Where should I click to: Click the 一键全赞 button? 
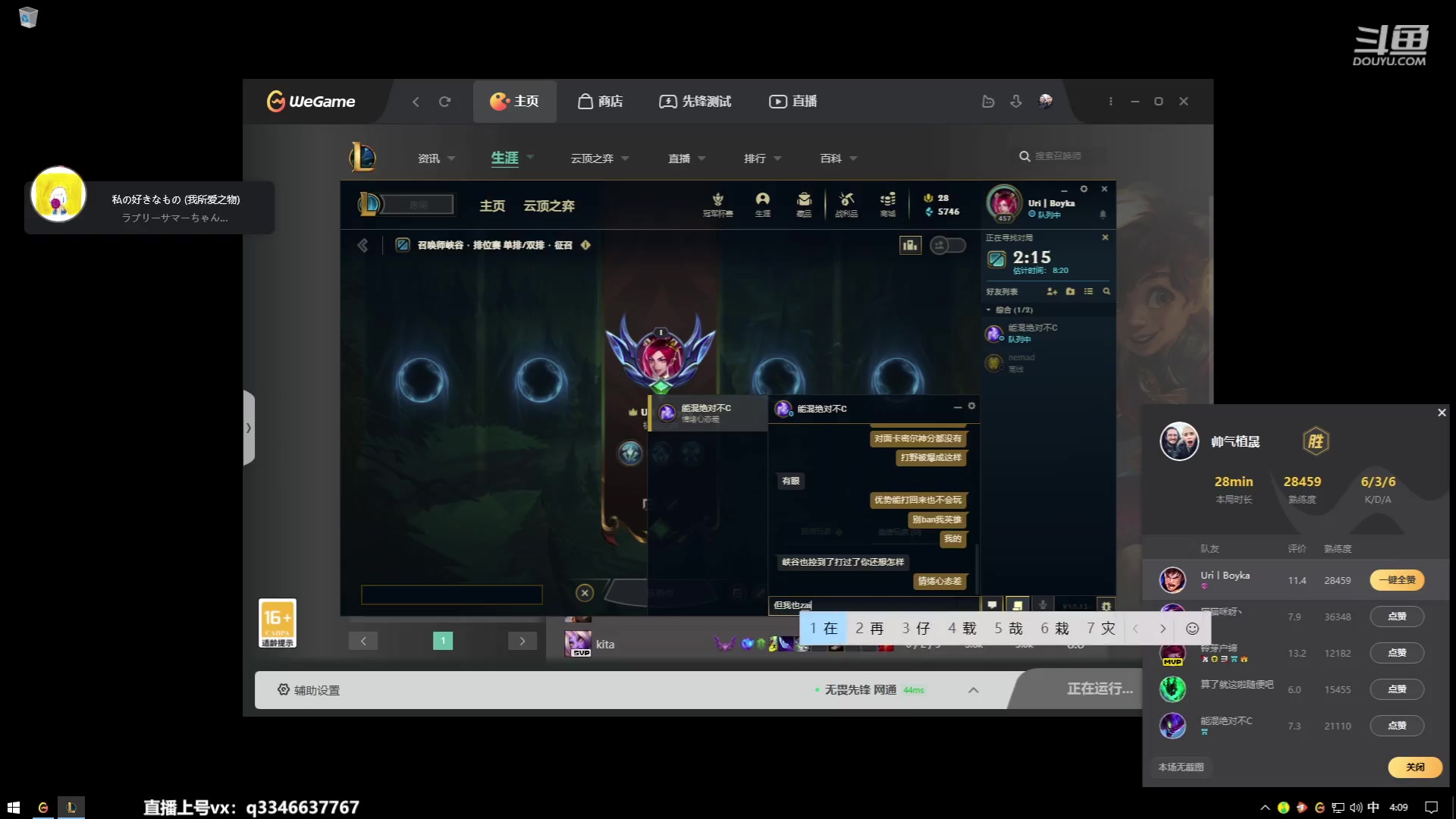click(x=1397, y=580)
